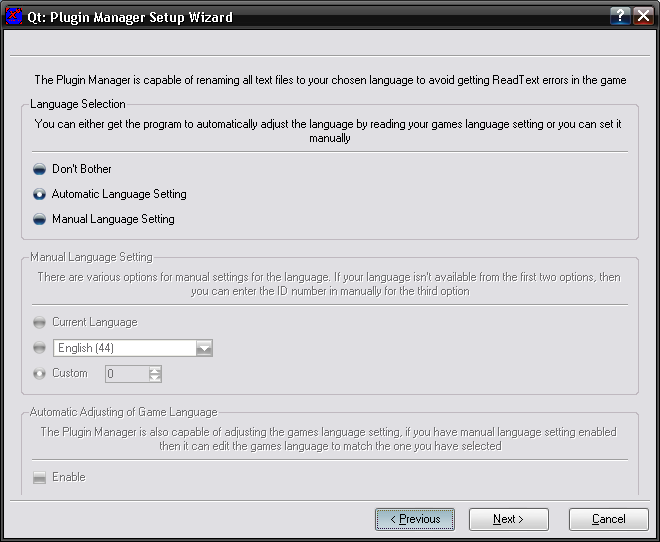Click the Plugin Manager app icon in title bar
The width and height of the screenshot is (660, 542).
(15, 17)
